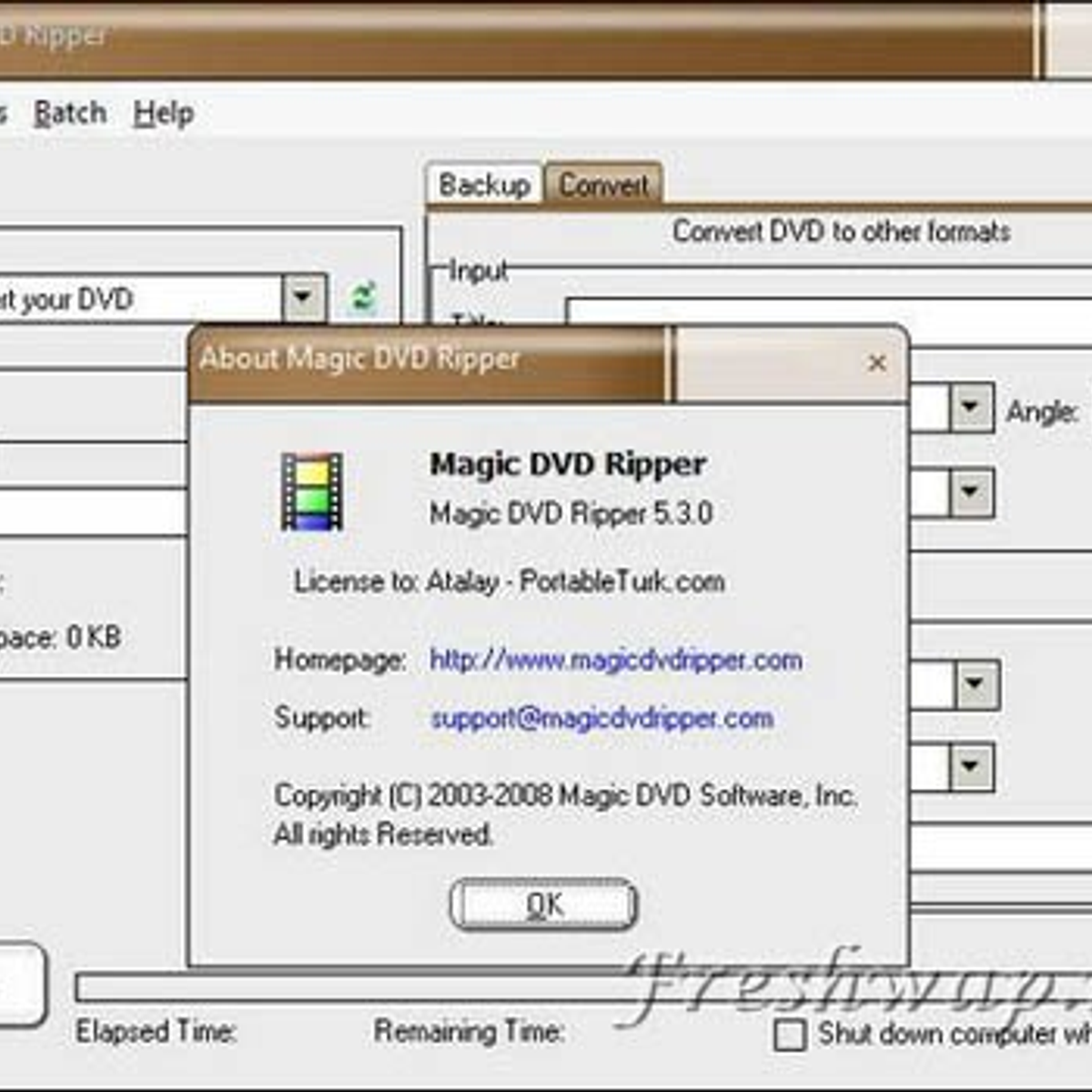Screen dimensions: 1092x1092
Task: Click the 'Homepage:' label
Action: pyautogui.click(x=340, y=660)
